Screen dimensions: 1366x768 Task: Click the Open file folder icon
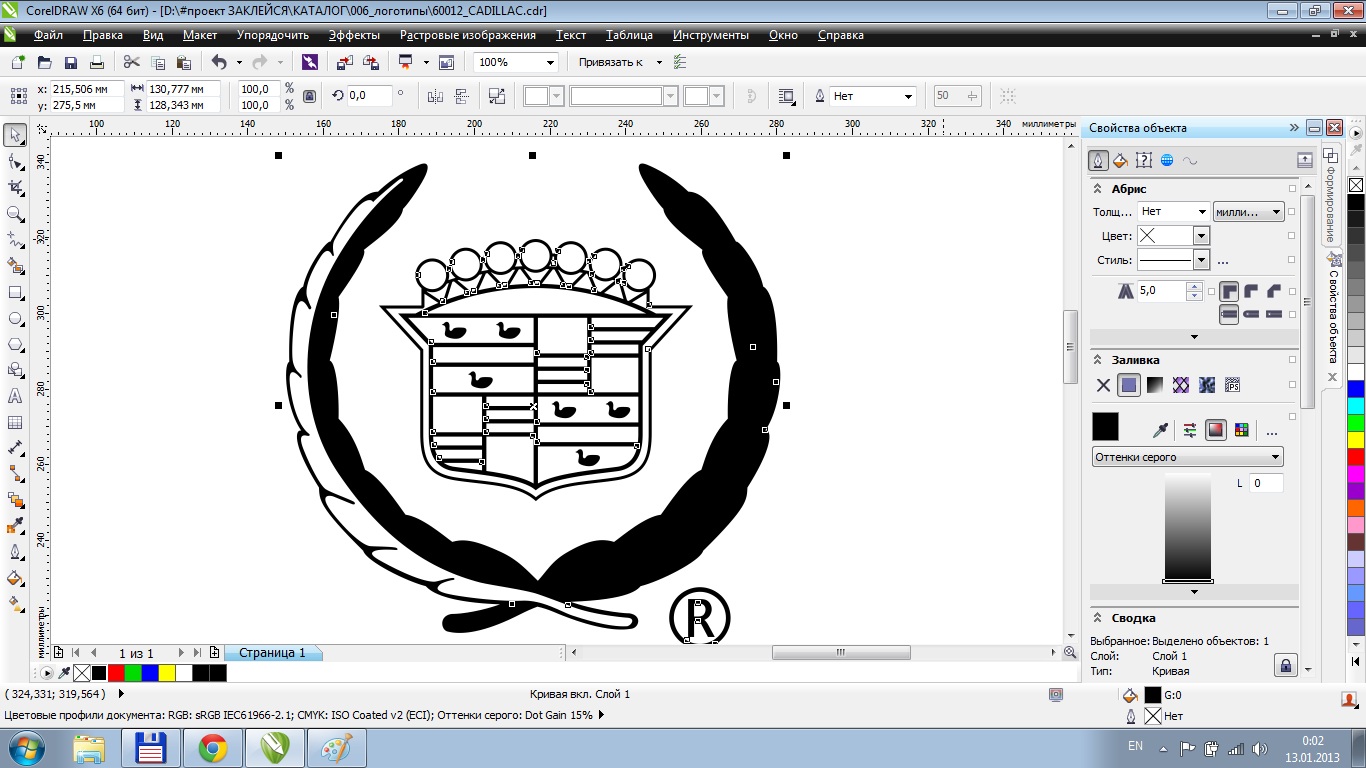(x=45, y=62)
